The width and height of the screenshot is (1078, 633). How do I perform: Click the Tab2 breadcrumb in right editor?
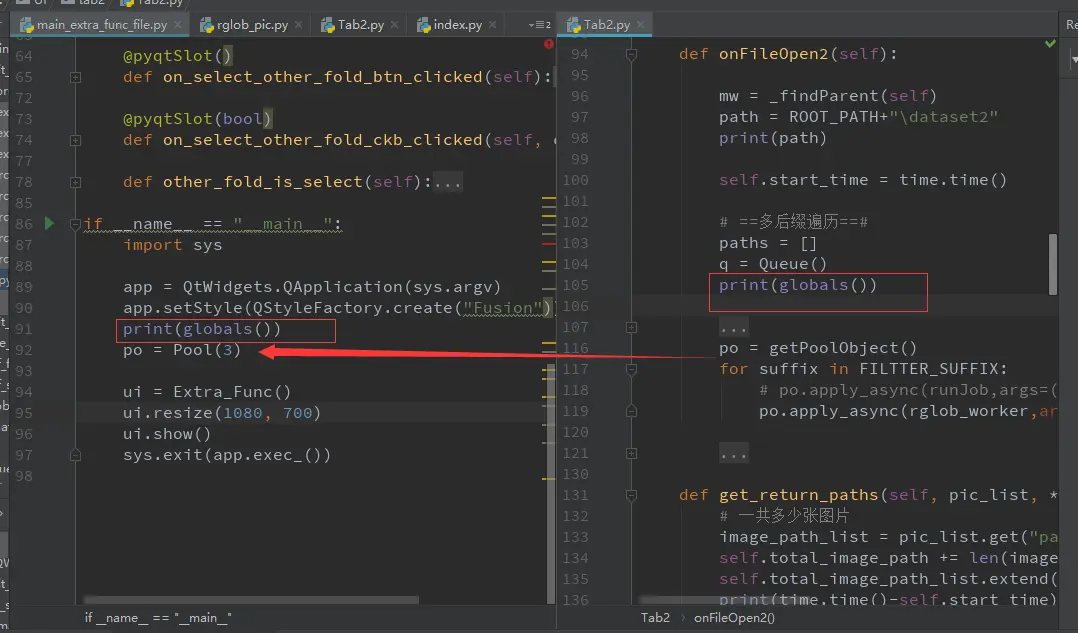point(655,618)
